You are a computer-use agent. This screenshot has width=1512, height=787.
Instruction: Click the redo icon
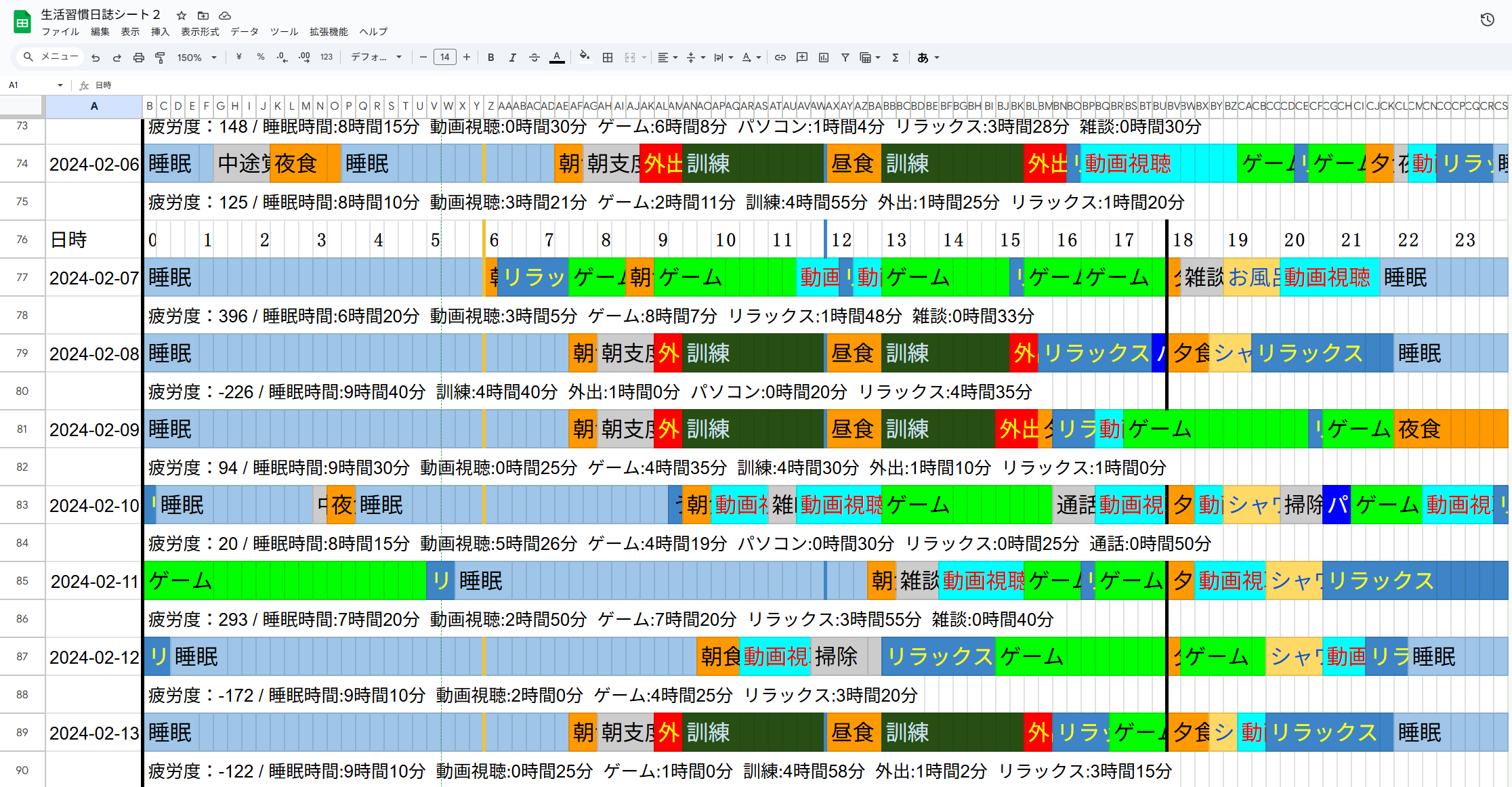tap(117, 58)
